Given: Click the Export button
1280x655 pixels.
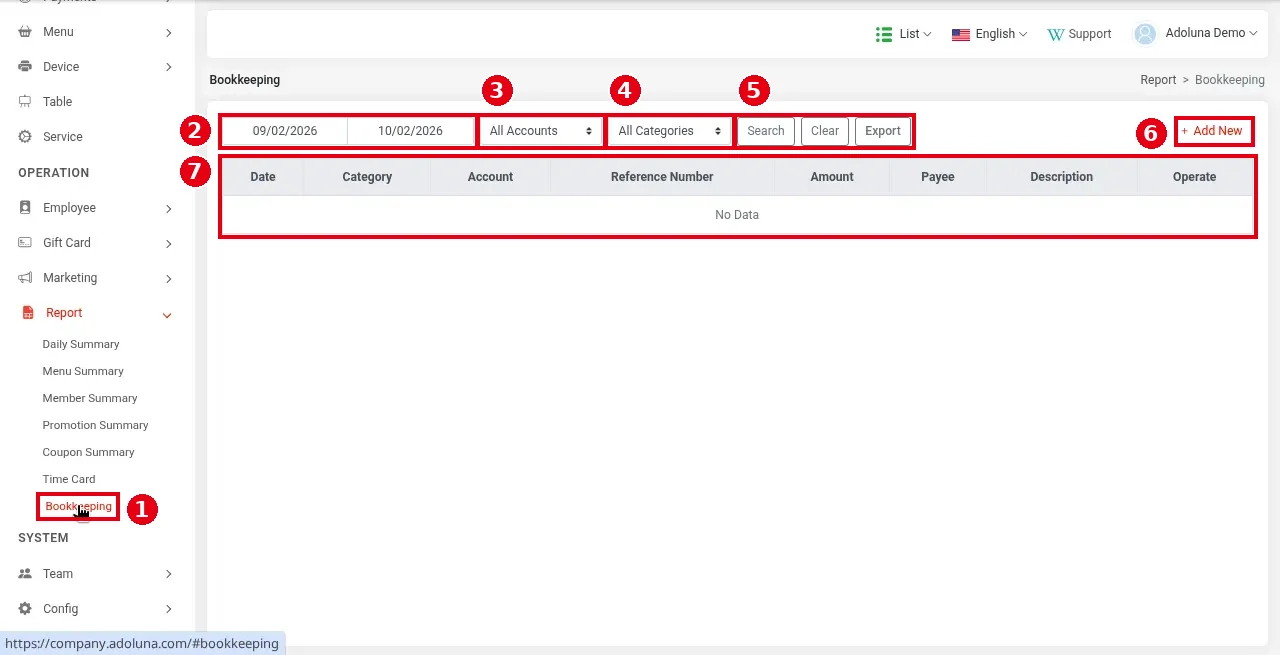Looking at the screenshot, I should click(883, 131).
